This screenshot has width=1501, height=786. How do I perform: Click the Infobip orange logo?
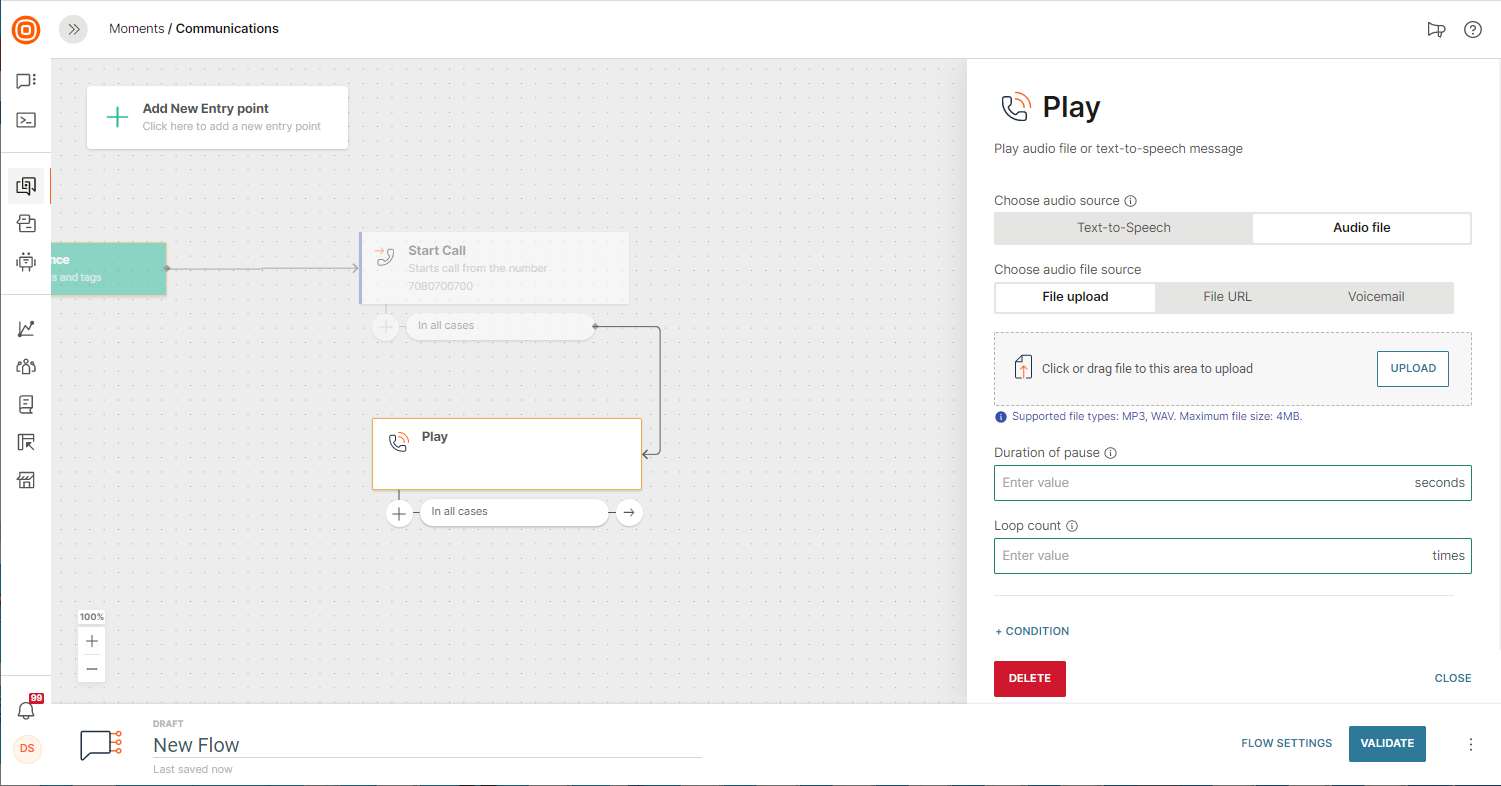[26, 30]
